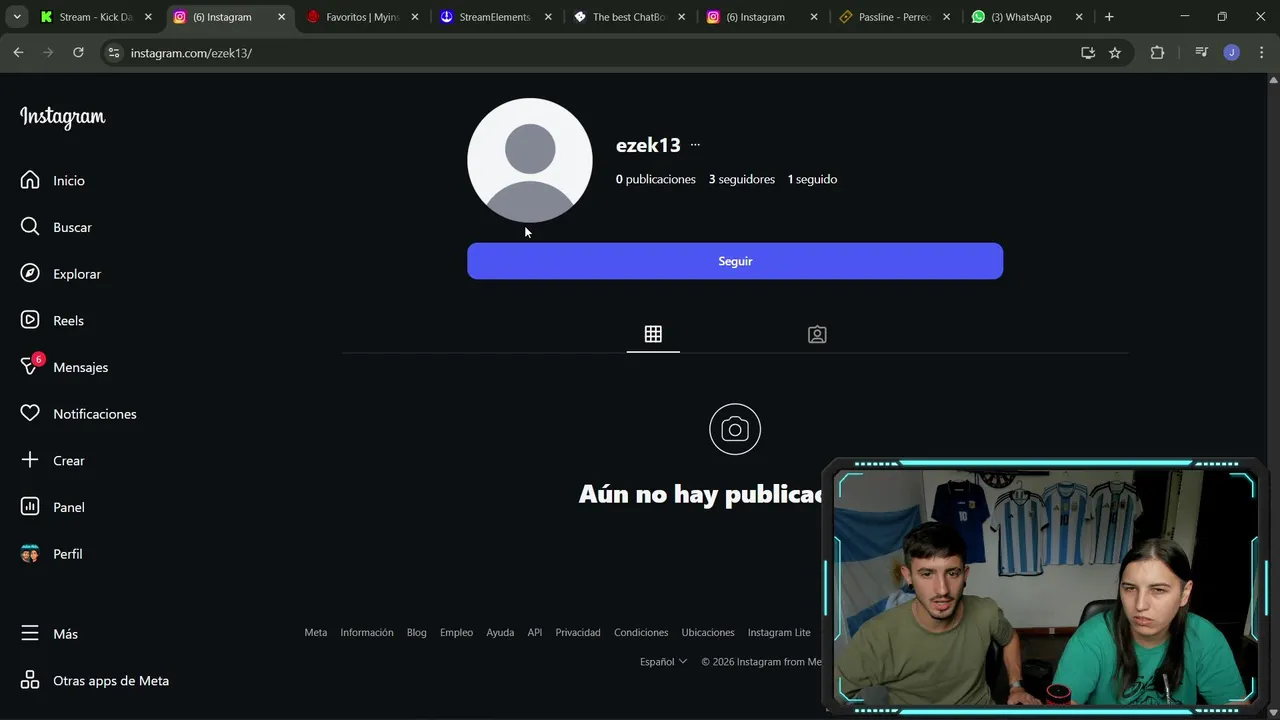Screen dimensions: 1280x720
Task: Open Meta footer link
Action: click(316, 632)
